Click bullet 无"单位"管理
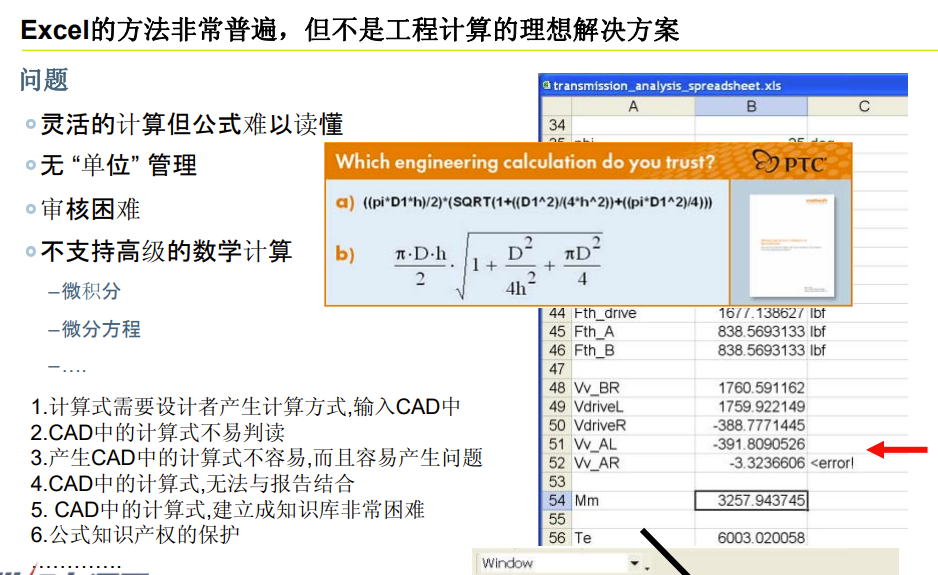 click(118, 165)
